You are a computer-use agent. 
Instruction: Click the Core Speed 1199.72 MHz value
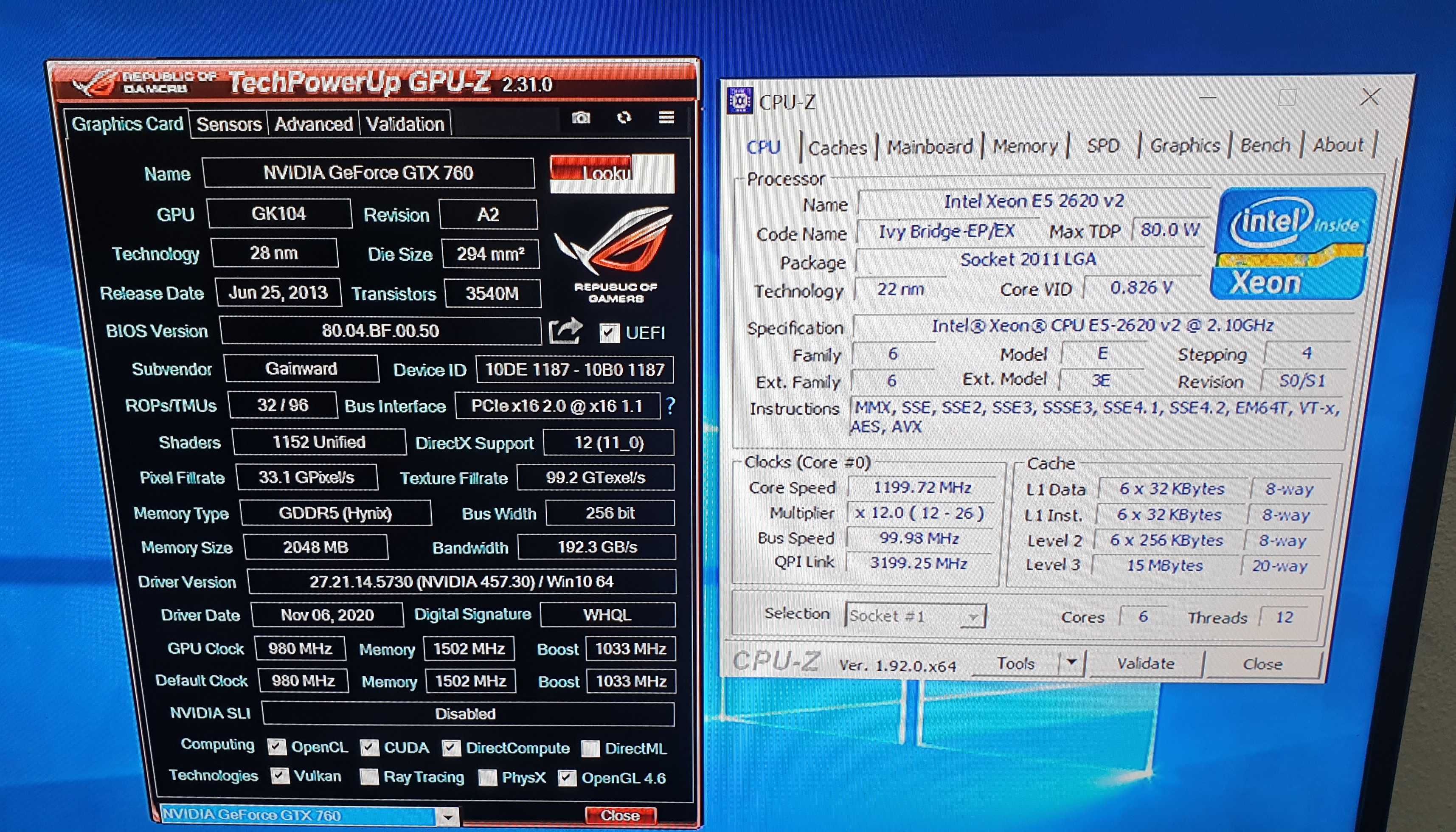922,487
